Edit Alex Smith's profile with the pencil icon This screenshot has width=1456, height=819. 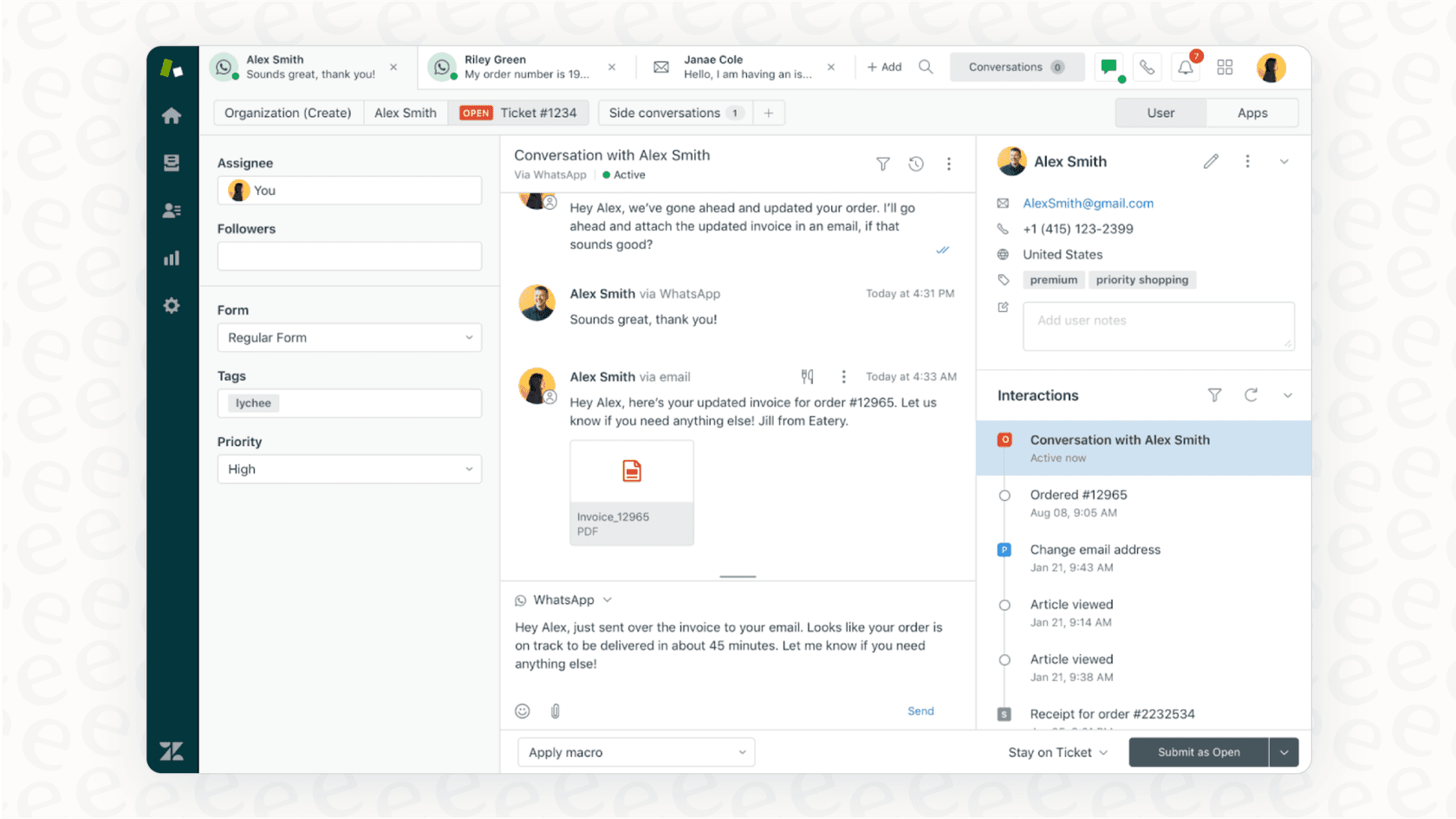point(1211,161)
